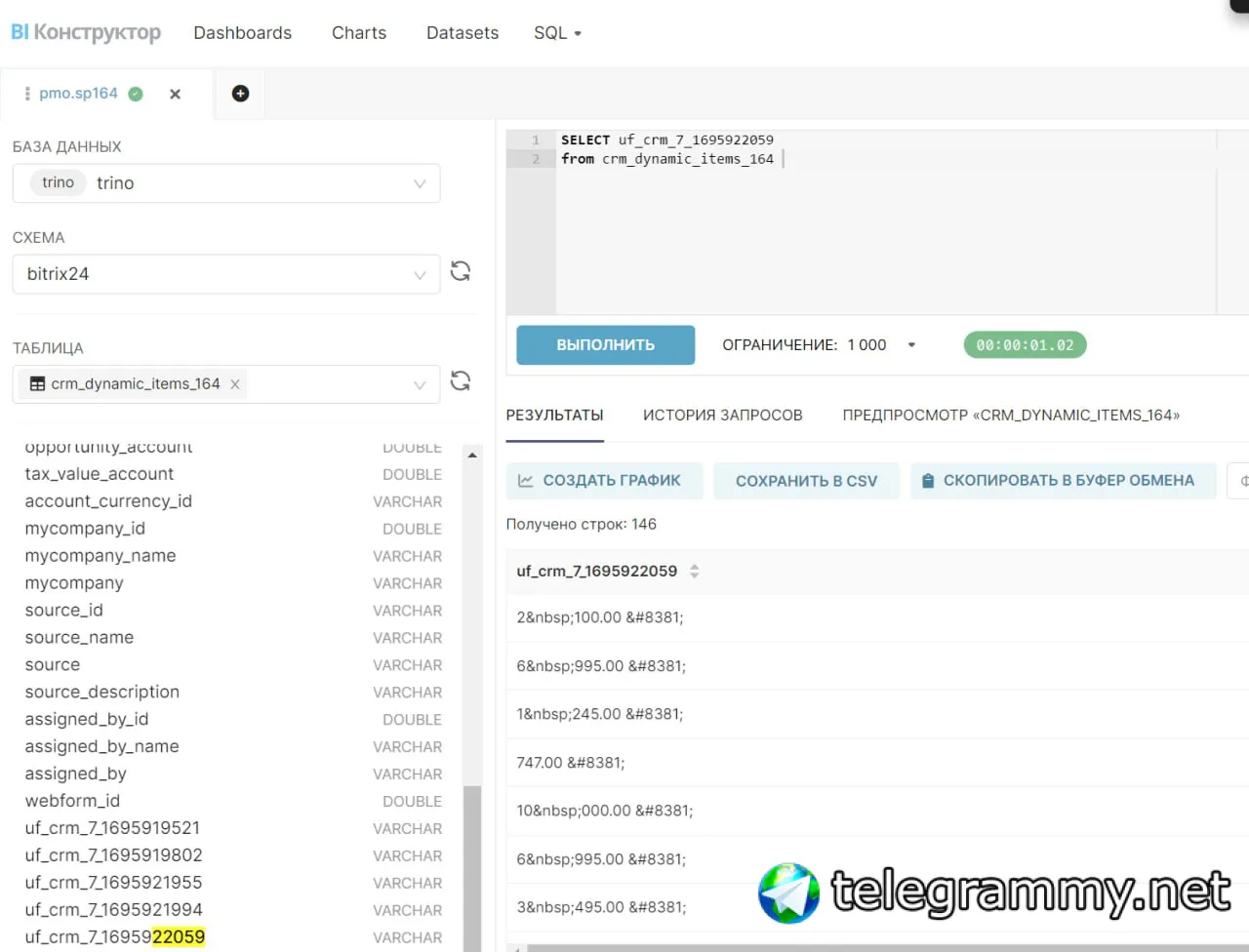
Task: Click the query timer badge 00:00:01.02
Action: click(x=1025, y=345)
